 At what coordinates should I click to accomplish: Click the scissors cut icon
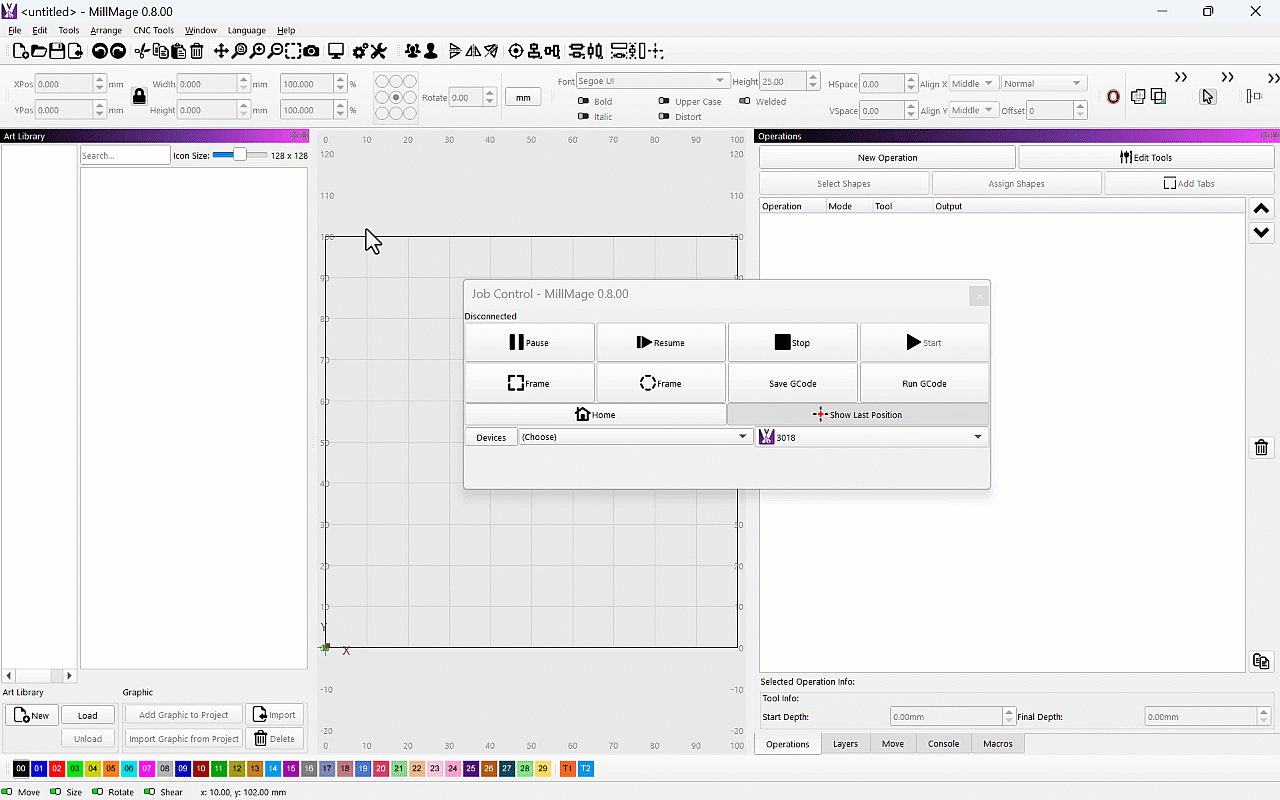[x=141, y=51]
